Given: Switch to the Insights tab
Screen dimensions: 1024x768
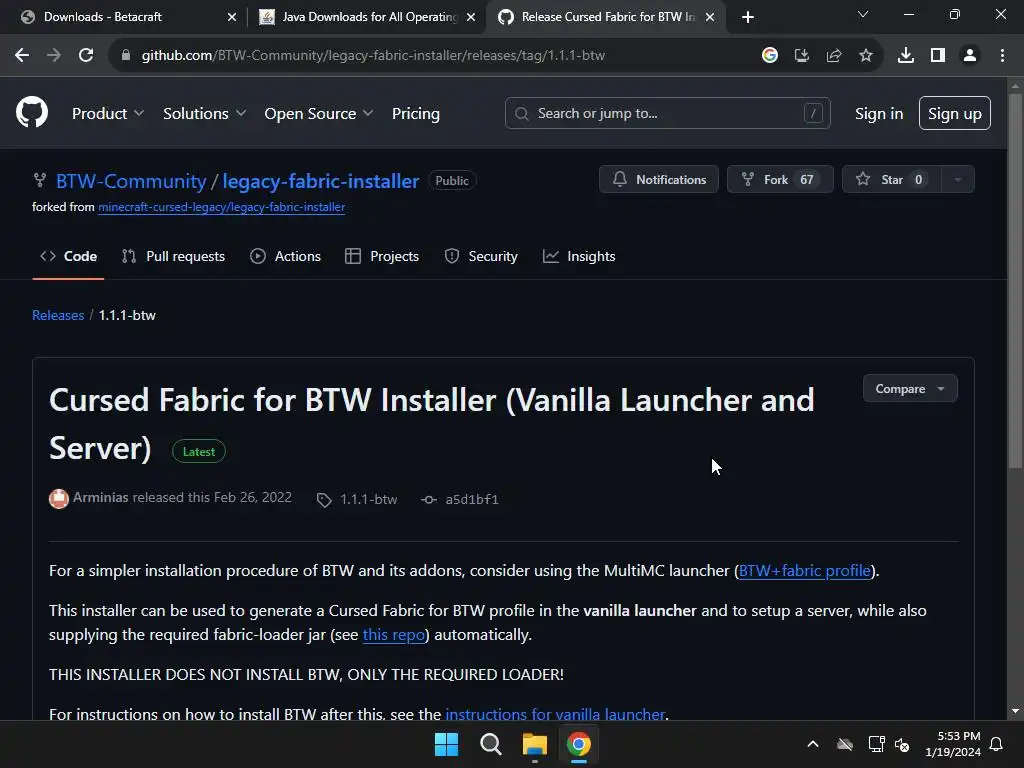Looking at the screenshot, I should pos(579,257).
